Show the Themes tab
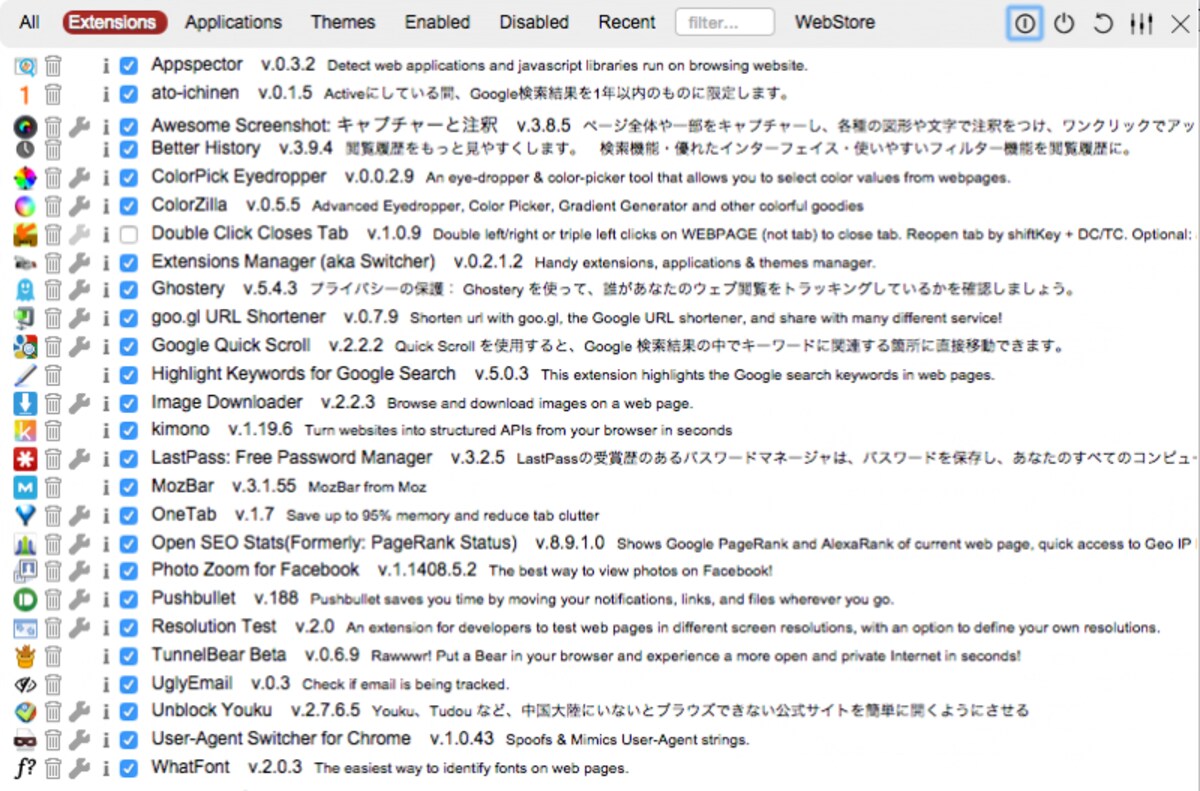The height and width of the screenshot is (791, 1200). [343, 22]
